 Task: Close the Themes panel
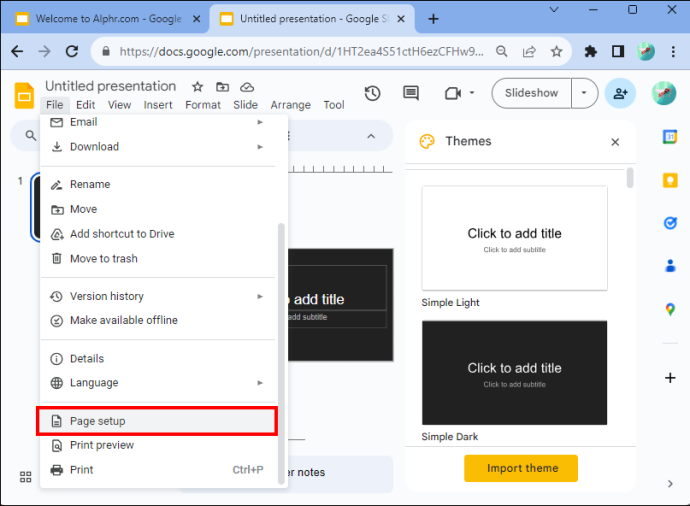pyautogui.click(x=615, y=142)
